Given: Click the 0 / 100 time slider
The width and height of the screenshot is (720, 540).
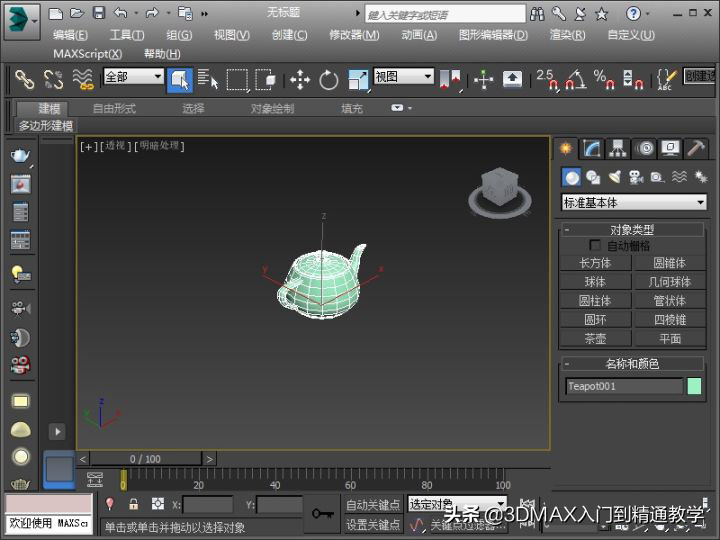Looking at the screenshot, I should click(x=146, y=459).
